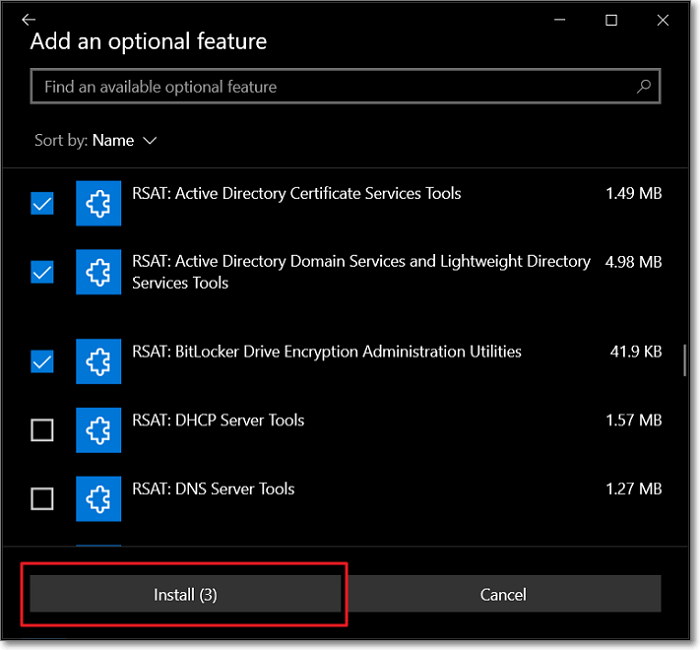
Task: Click the 1.49 MB size value
Action: click(x=633, y=194)
